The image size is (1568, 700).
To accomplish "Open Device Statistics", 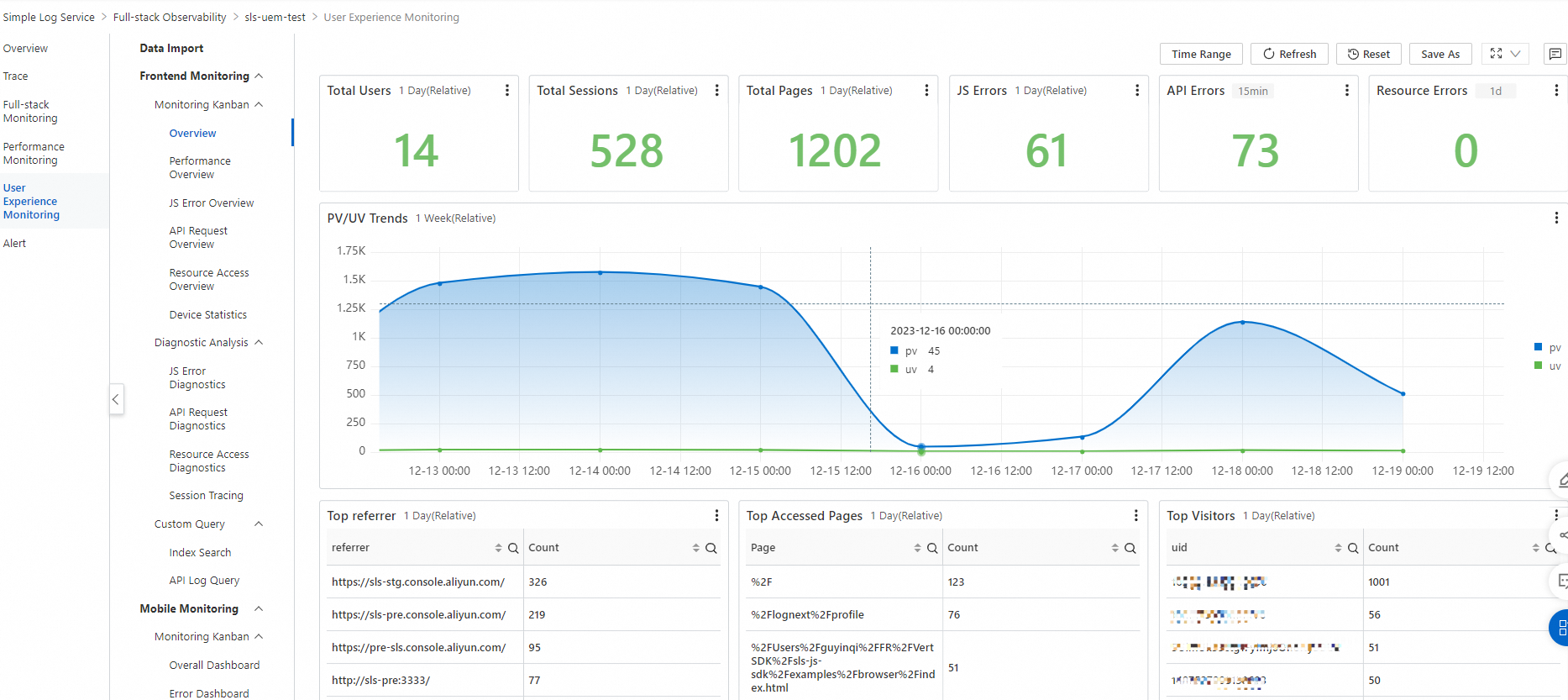I will coord(207,314).
